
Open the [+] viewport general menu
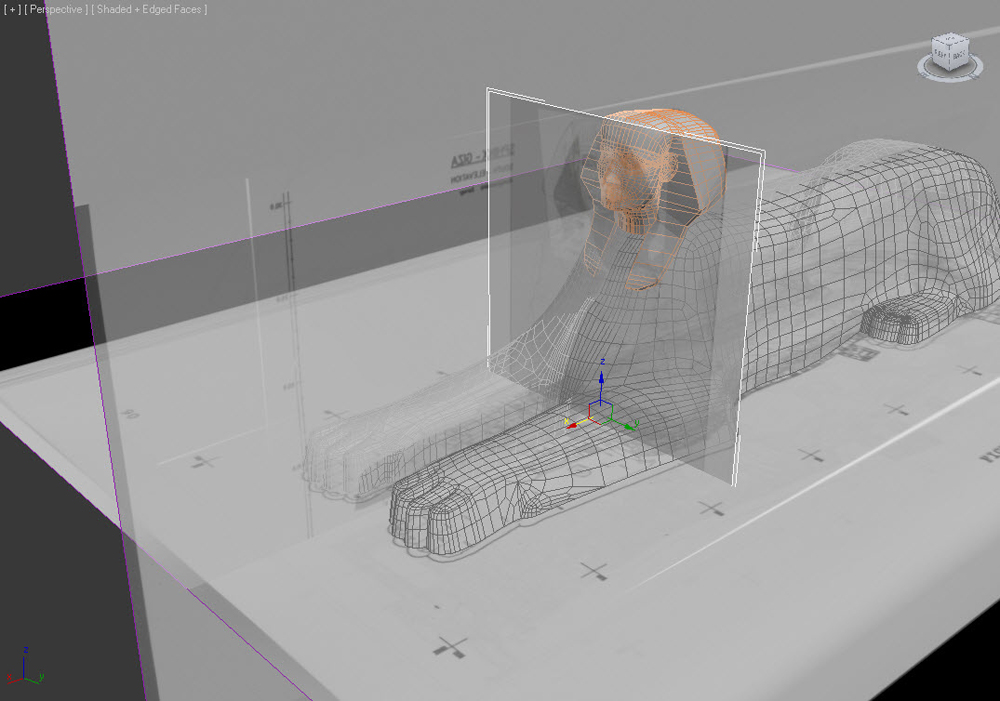(12, 10)
